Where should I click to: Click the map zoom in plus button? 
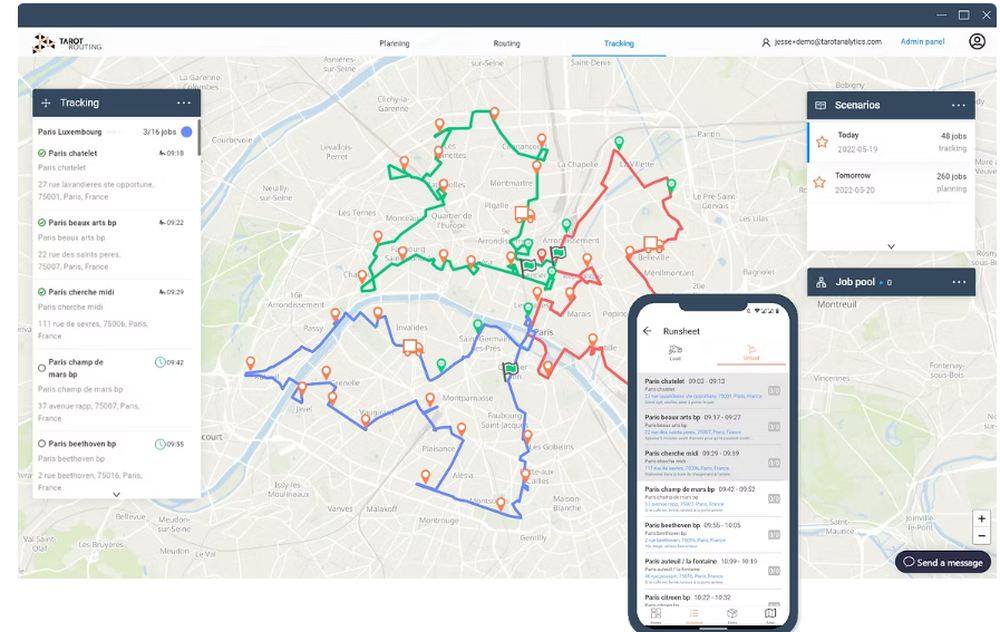(982, 519)
